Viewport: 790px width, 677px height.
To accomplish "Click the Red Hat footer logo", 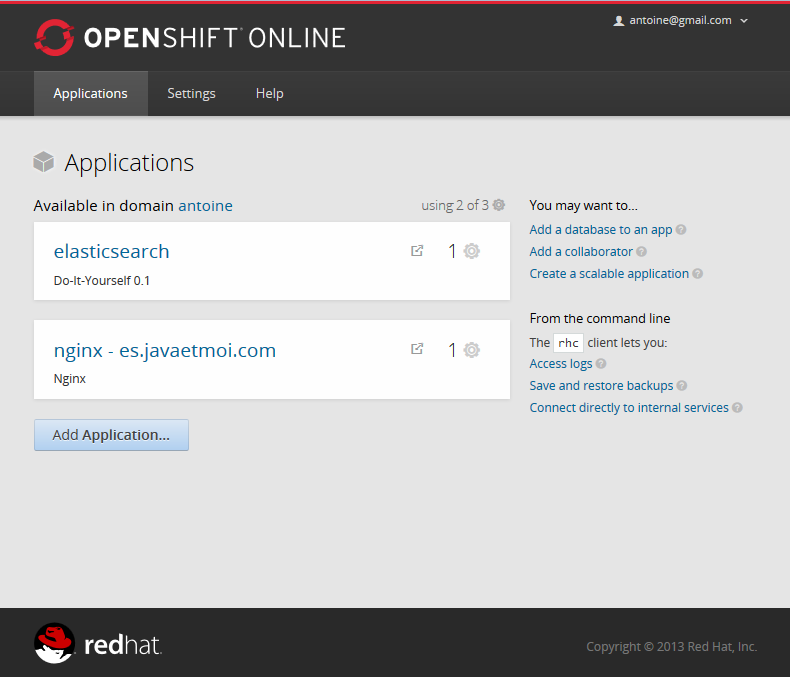I will pyautogui.click(x=97, y=644).
